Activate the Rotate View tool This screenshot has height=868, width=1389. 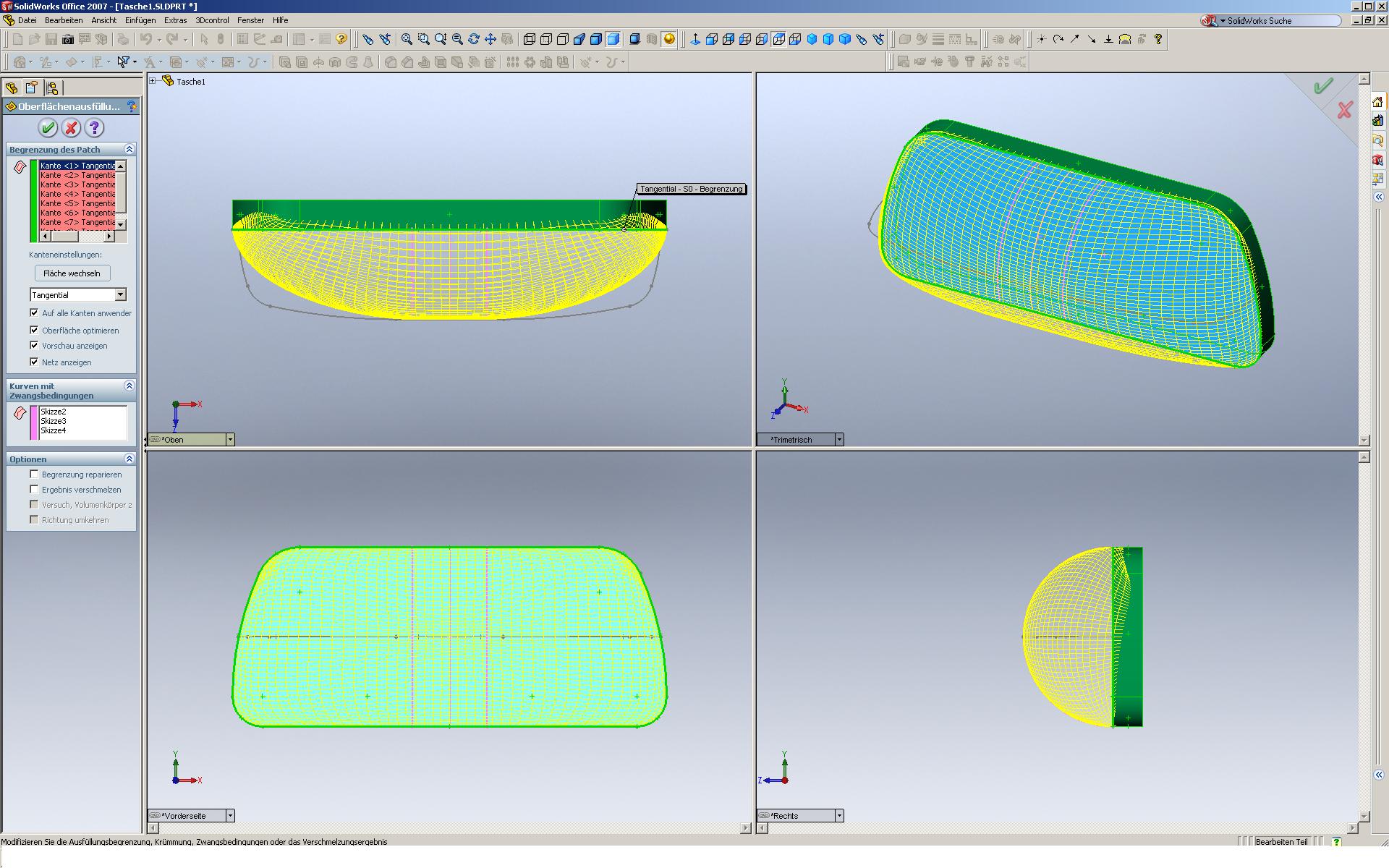pyautogui.click(x=474, y=39)
